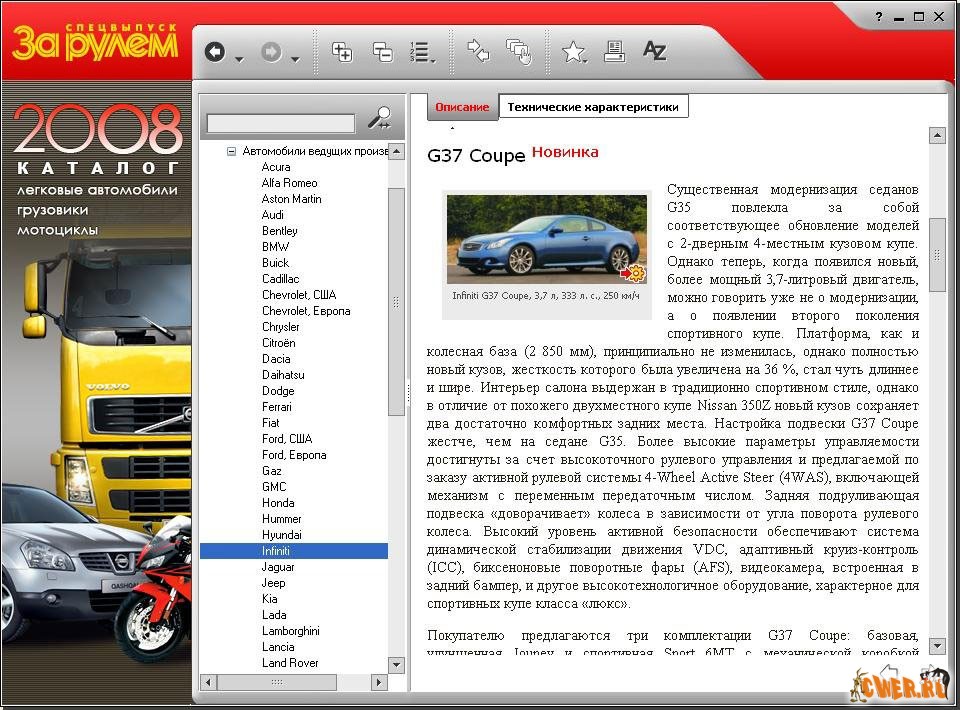Open Land Rover in the brand list
The width and height of the screenshot is (960, 710).
tap(289, 663)
